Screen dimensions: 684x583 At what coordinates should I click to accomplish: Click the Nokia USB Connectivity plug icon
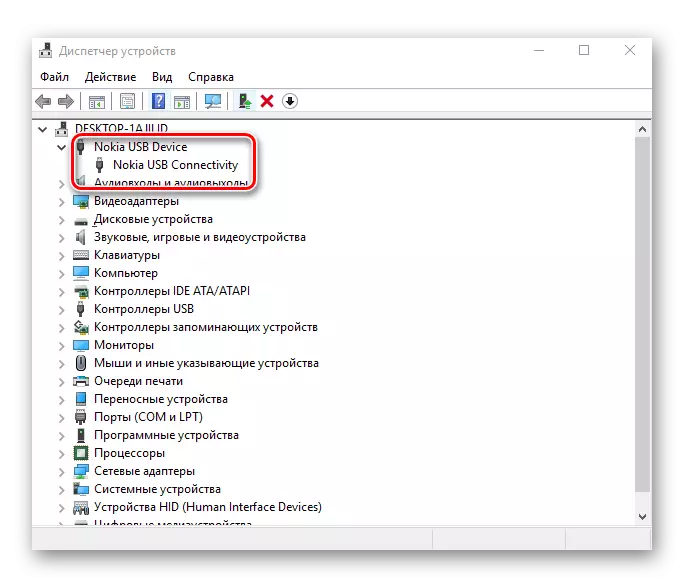[x=99, y=165]
